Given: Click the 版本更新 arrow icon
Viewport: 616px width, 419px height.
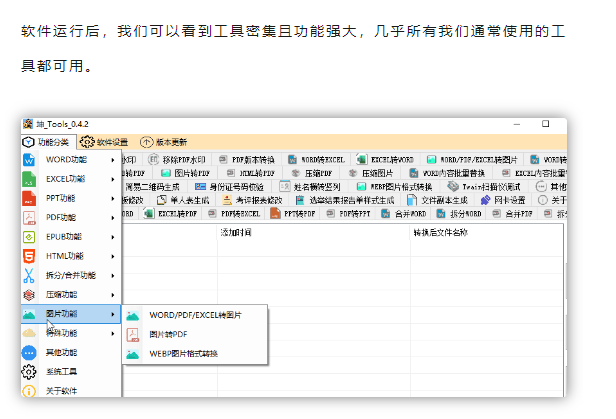Looking at the screenshot, I should pos(147,142).
